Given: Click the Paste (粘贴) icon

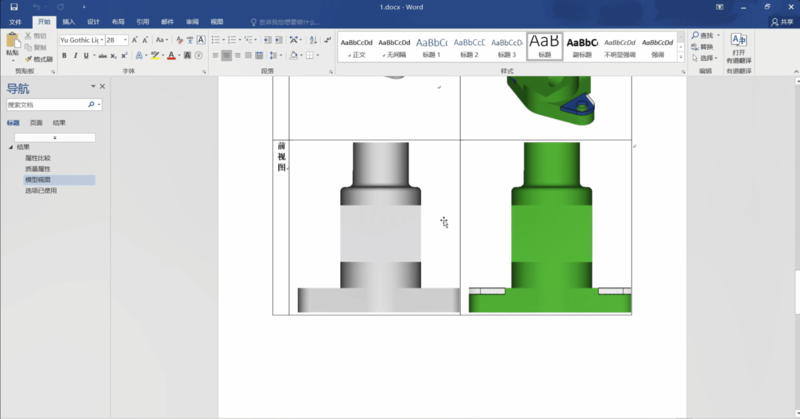Looking at the screenshot, I should pos(12,43).
